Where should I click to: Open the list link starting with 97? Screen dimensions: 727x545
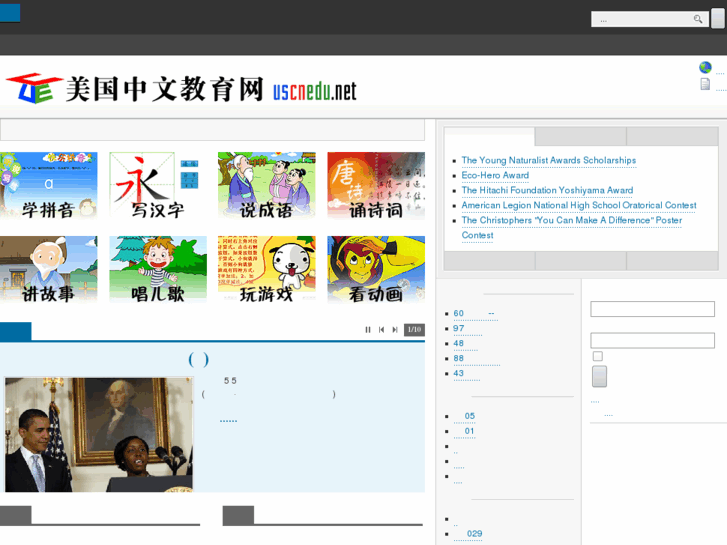[x=467, y=329]
